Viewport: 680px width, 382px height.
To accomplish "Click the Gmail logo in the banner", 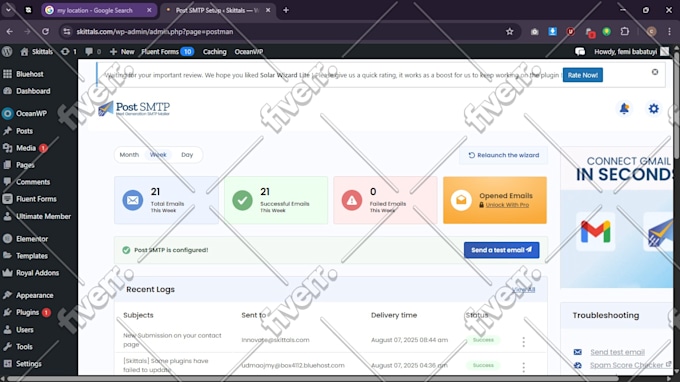I will click(x=595, y=232).
